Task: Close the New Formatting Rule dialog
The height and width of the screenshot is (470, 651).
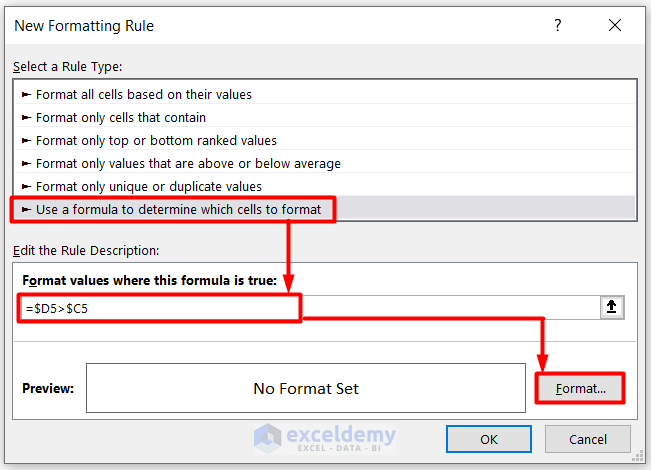Action: [x=616, y=25]
